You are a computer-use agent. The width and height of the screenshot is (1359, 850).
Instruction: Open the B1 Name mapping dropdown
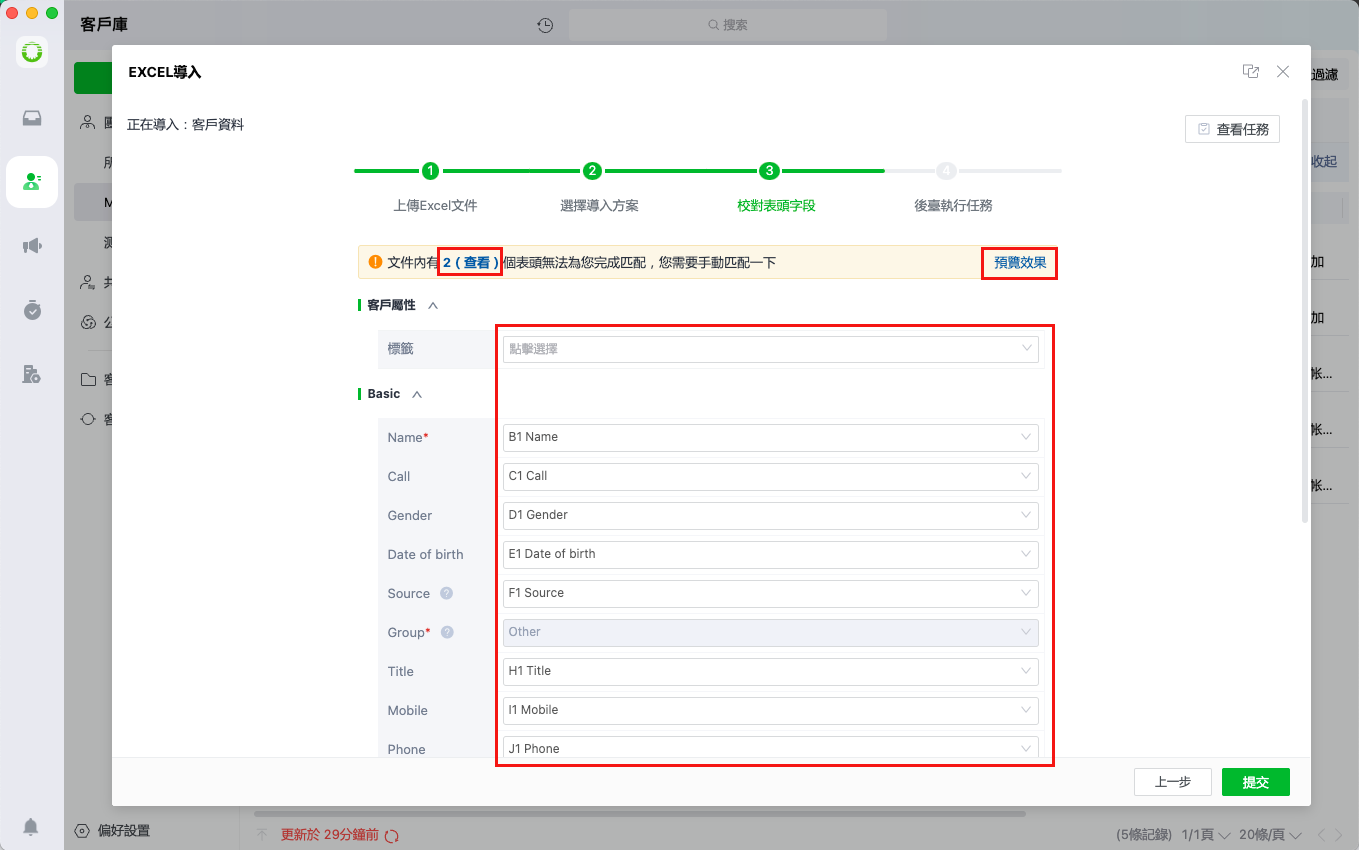click(770, 437)
